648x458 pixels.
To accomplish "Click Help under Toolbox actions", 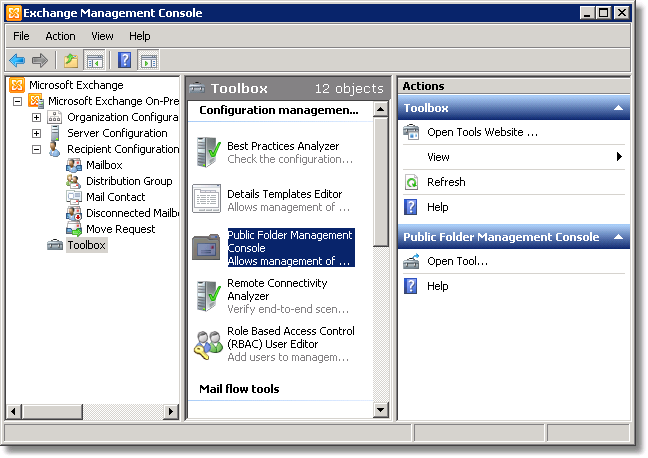I will tap(438, 207).
